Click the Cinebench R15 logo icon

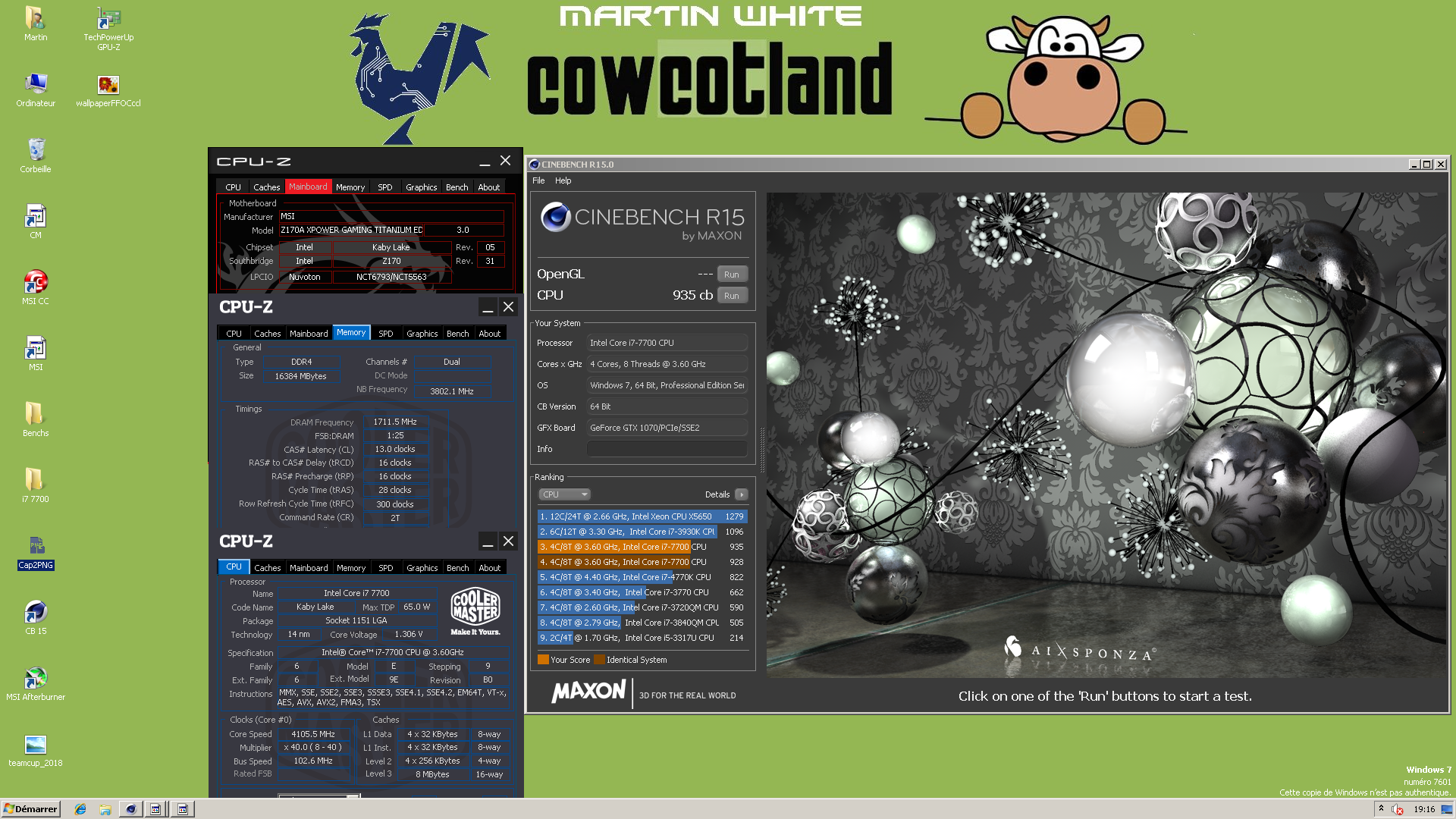556,218
